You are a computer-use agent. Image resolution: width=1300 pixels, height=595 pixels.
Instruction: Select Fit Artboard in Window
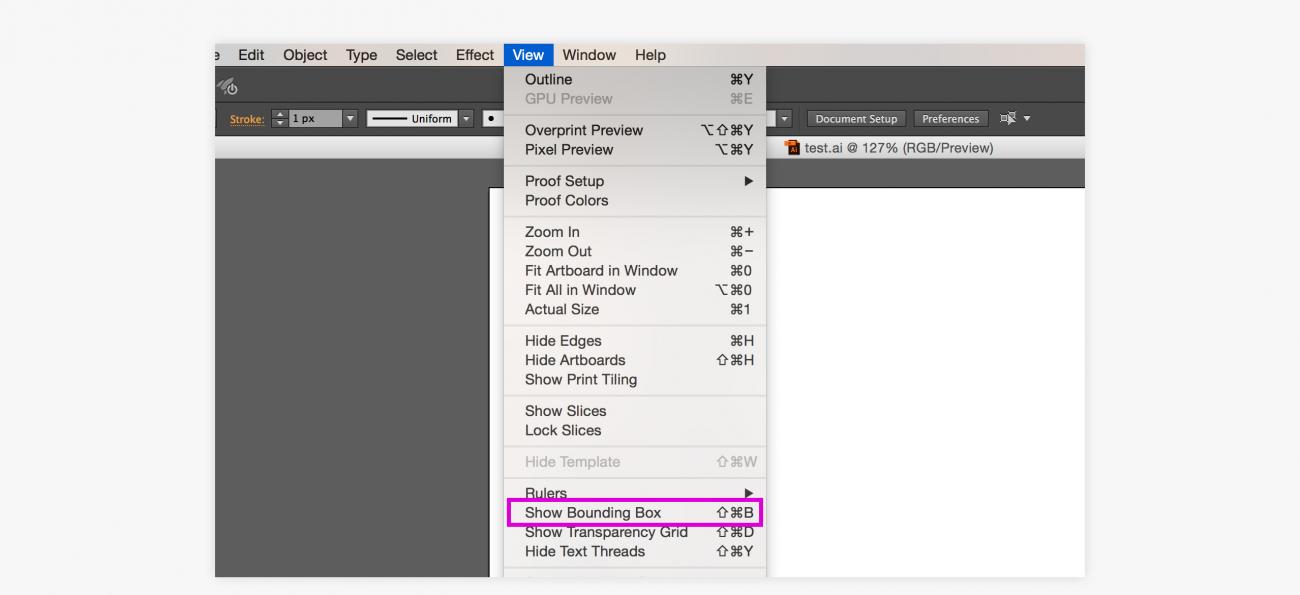[635, 271]
